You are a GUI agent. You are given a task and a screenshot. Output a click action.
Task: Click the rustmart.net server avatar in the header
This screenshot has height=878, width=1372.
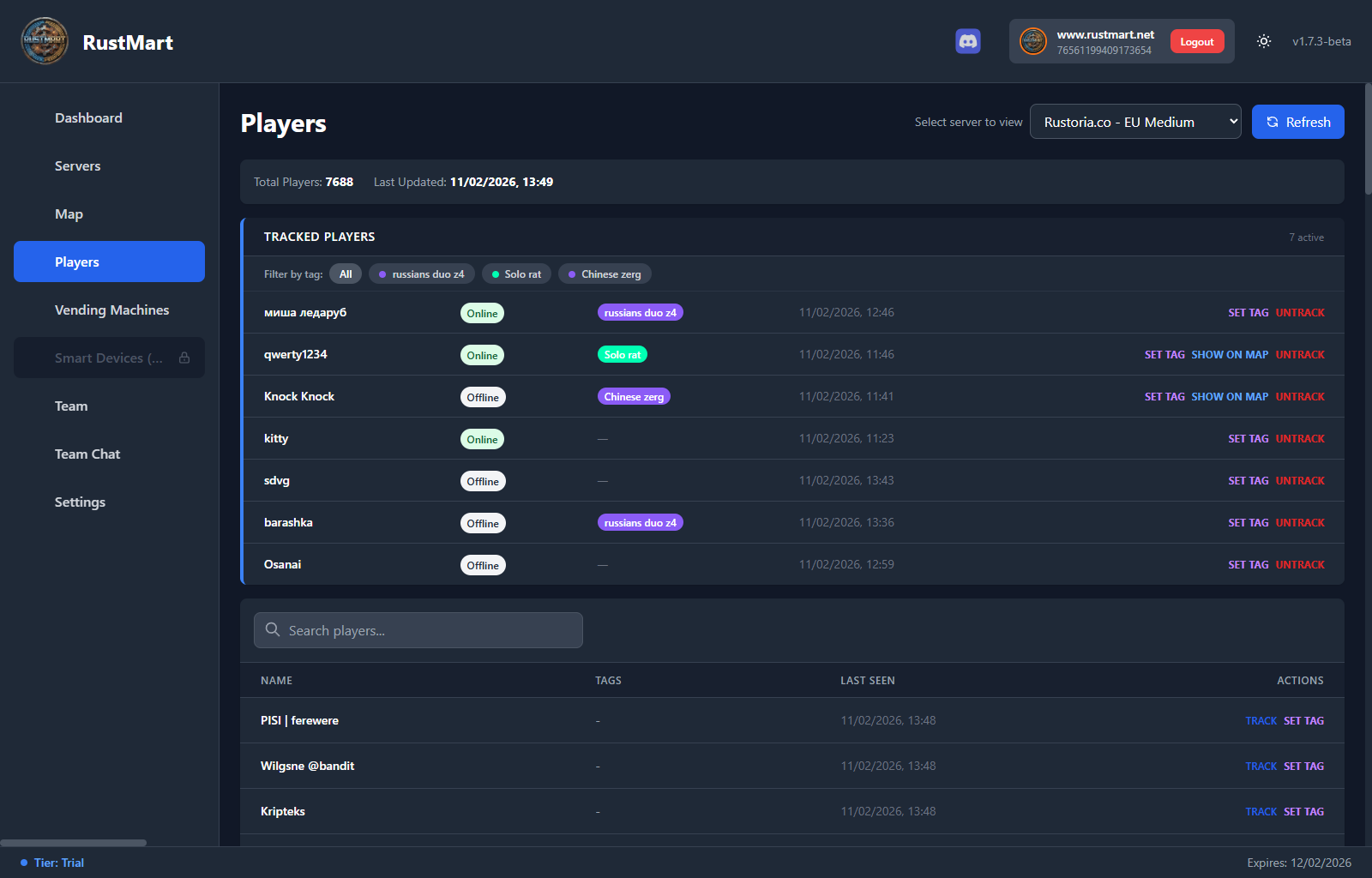1032,40
